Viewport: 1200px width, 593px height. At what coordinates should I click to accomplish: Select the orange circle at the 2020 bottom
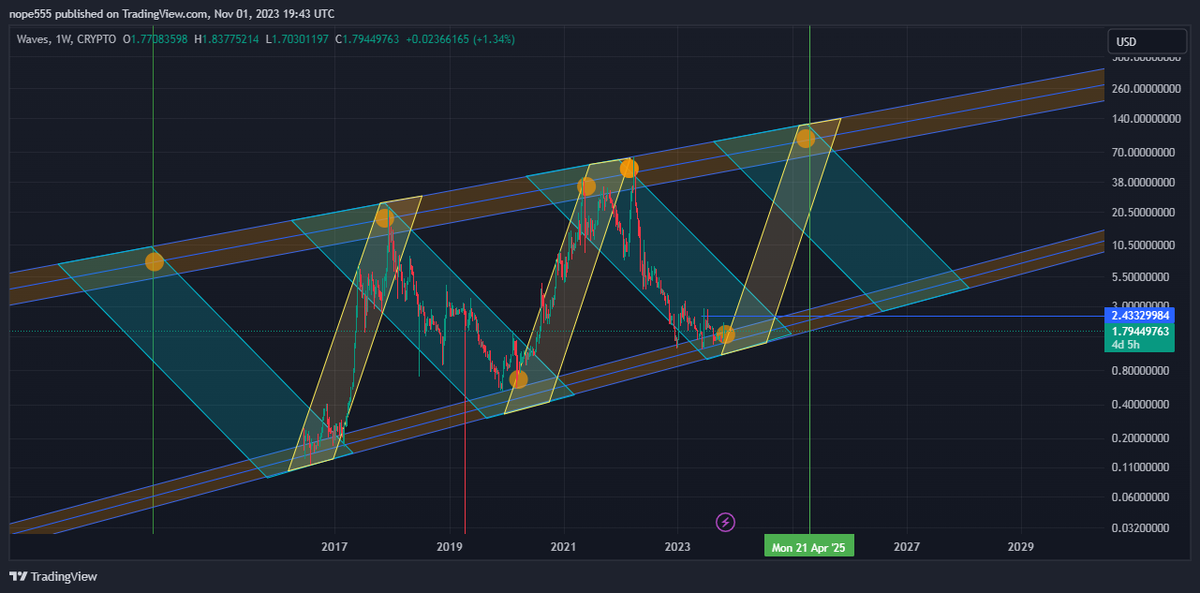[x=518, y=379]
